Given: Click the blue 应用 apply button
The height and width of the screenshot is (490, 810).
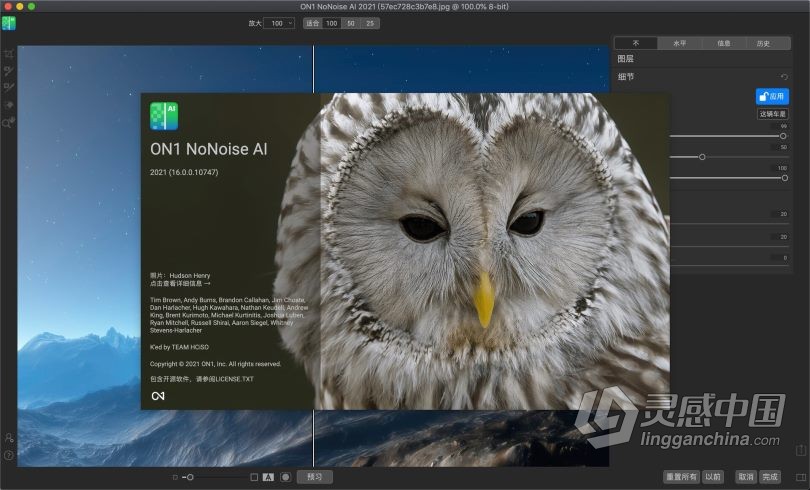Looking at the screenshot, I should (772, 97).
